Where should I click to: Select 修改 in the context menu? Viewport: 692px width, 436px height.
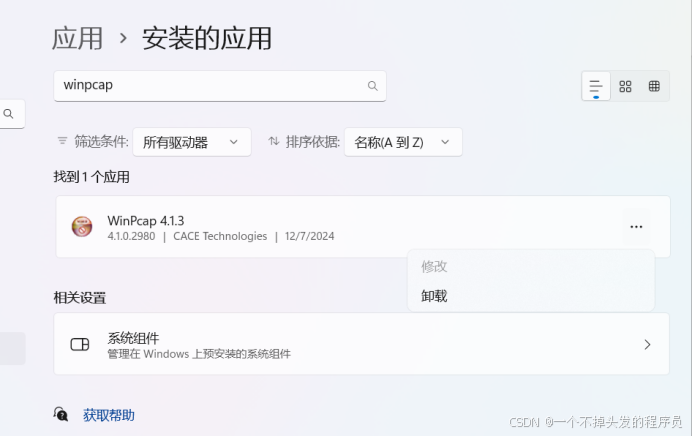pyautogui.click(x=434, y=267)
